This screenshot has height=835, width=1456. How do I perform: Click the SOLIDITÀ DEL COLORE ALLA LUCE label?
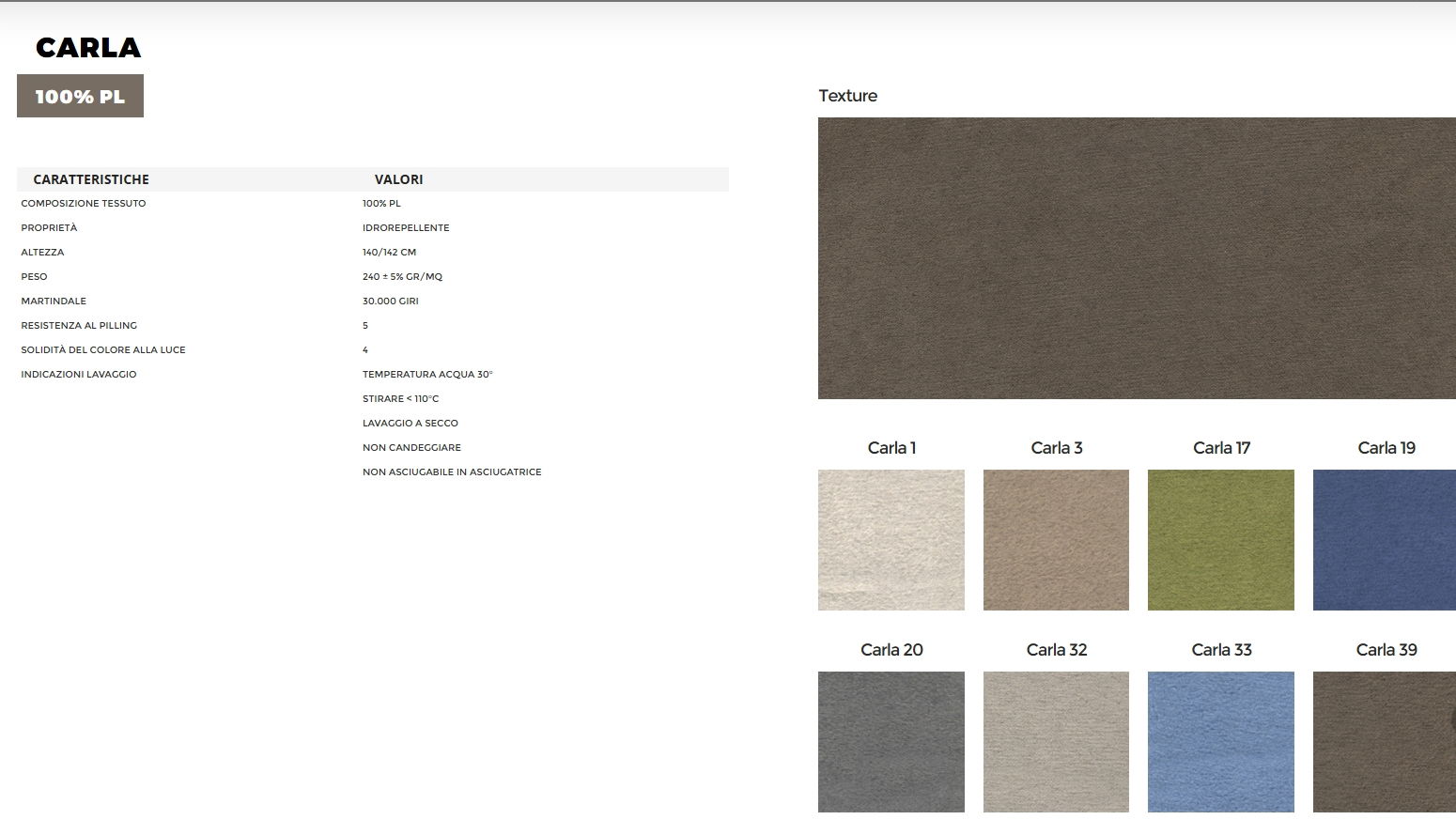(x=103, y=350)
